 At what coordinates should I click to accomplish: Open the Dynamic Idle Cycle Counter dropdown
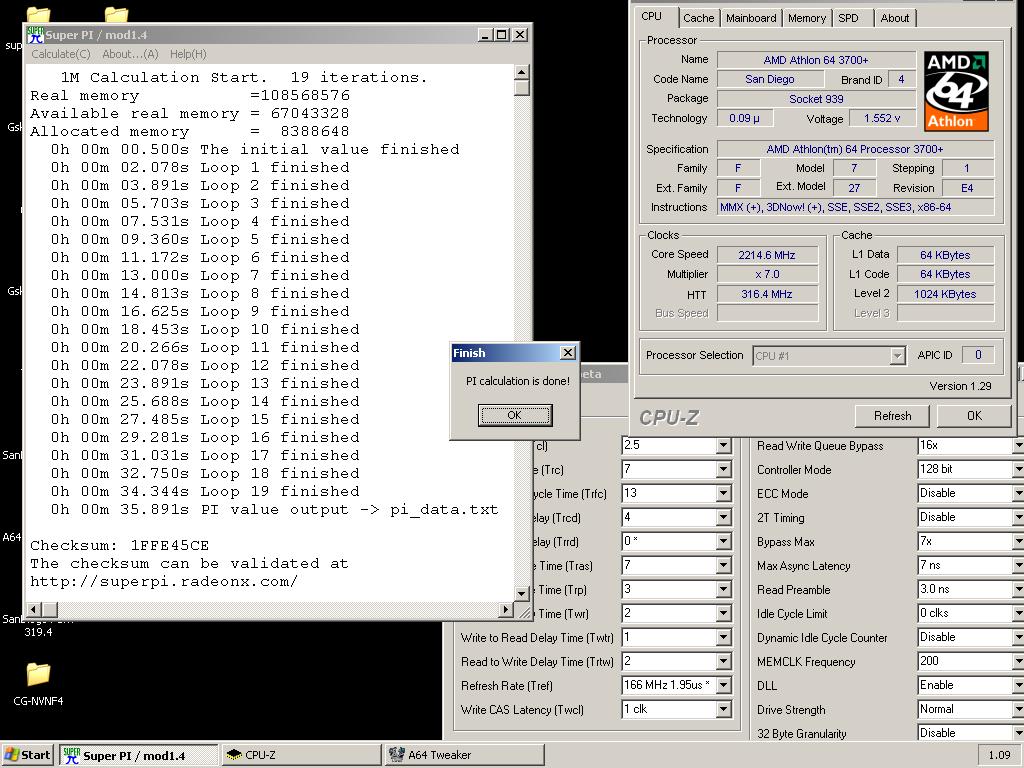tap(1018, 637)
